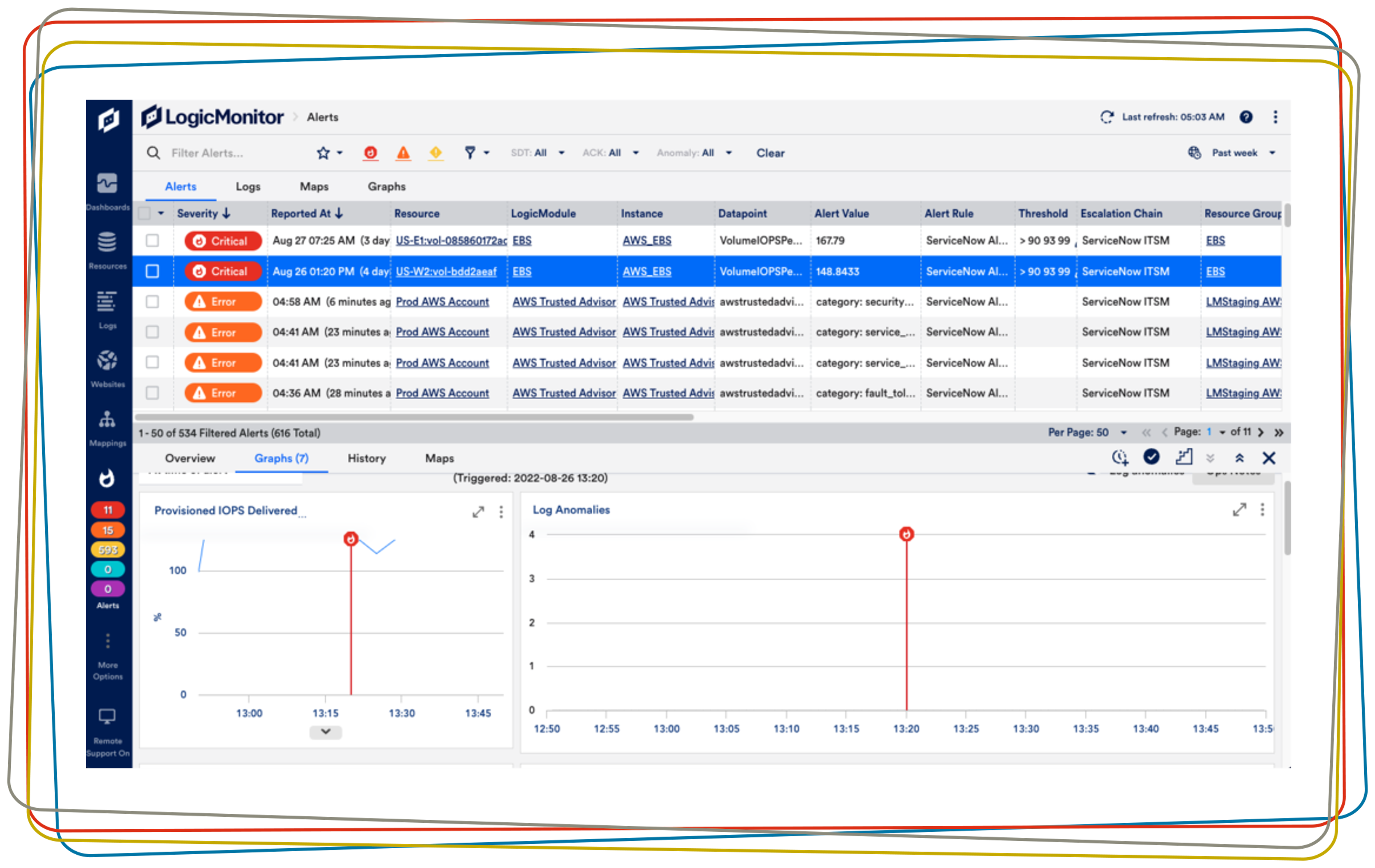Open the Page number dropdown
The width and height of the screenshot is (1375, 868).
point(1215,432)
